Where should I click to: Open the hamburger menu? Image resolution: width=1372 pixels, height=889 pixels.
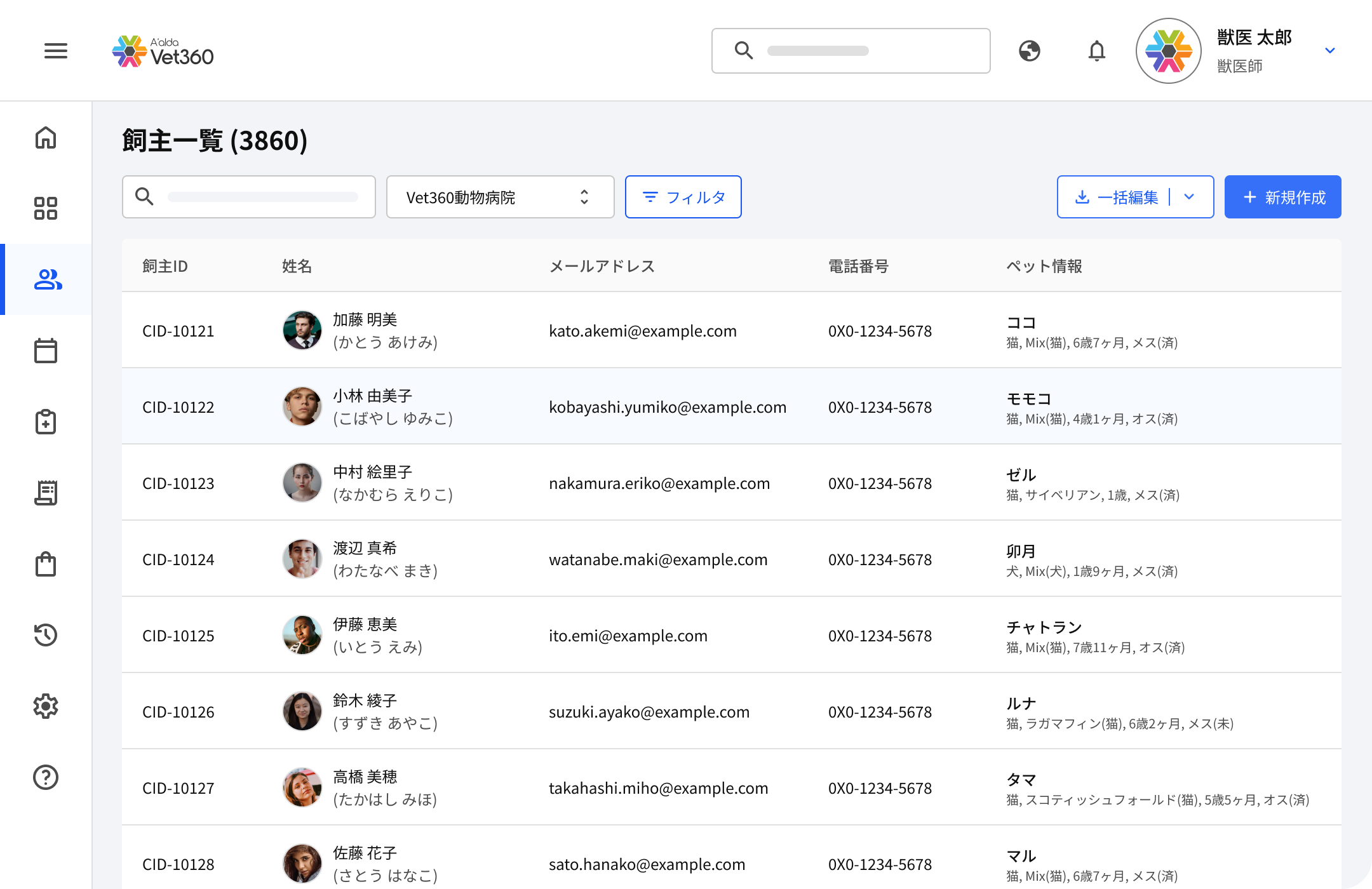tap(56, 51)
